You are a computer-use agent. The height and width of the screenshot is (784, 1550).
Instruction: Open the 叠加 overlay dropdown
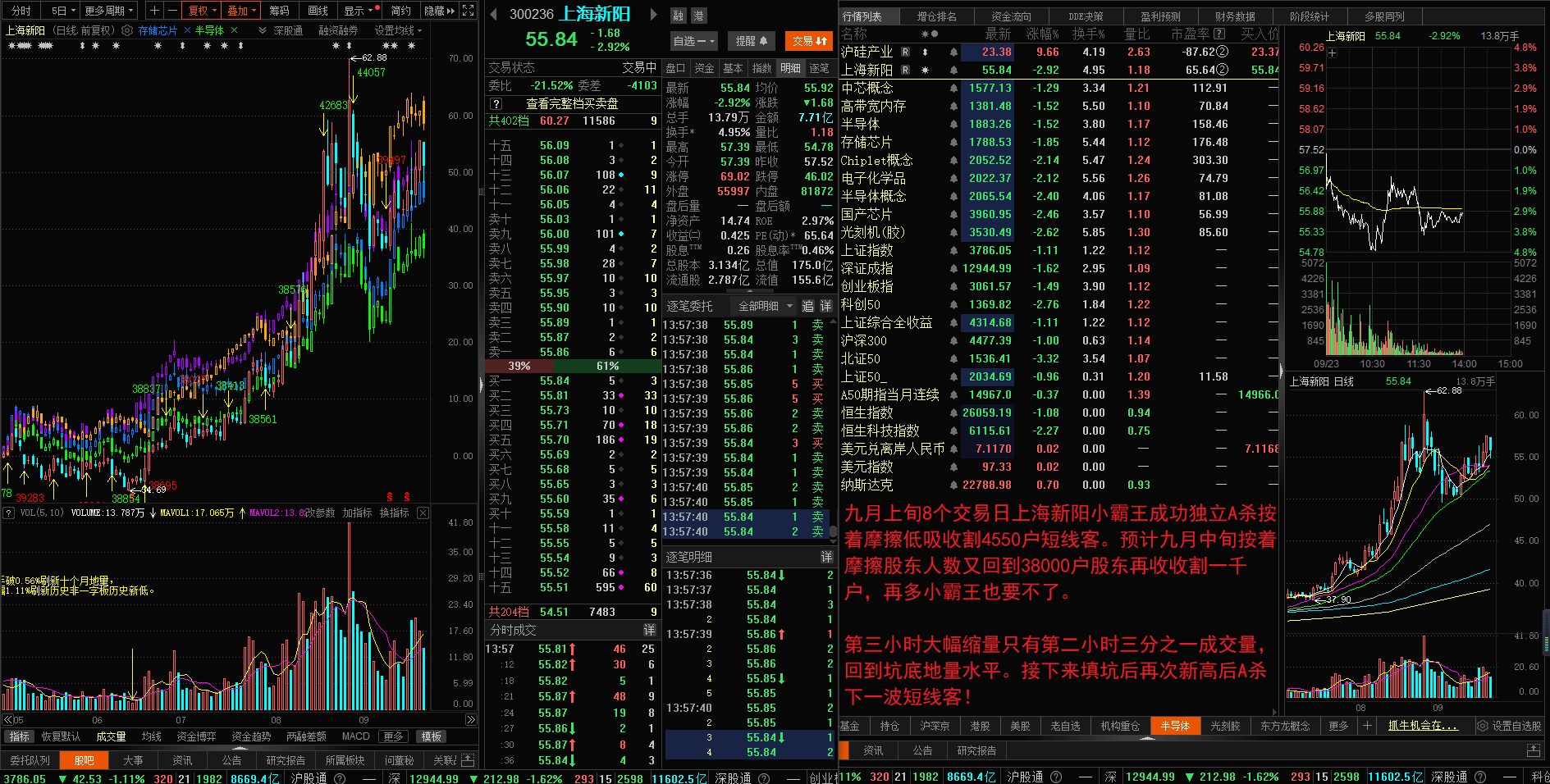point(241,11)
